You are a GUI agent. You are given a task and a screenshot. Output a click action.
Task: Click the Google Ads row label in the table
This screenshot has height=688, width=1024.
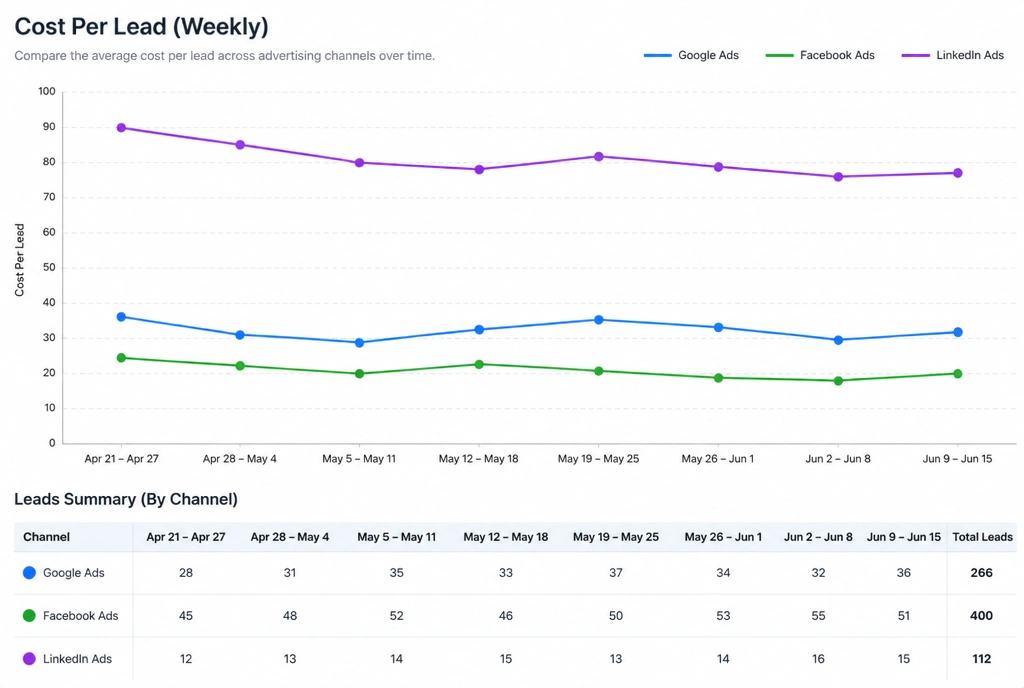tap(74, 572)
